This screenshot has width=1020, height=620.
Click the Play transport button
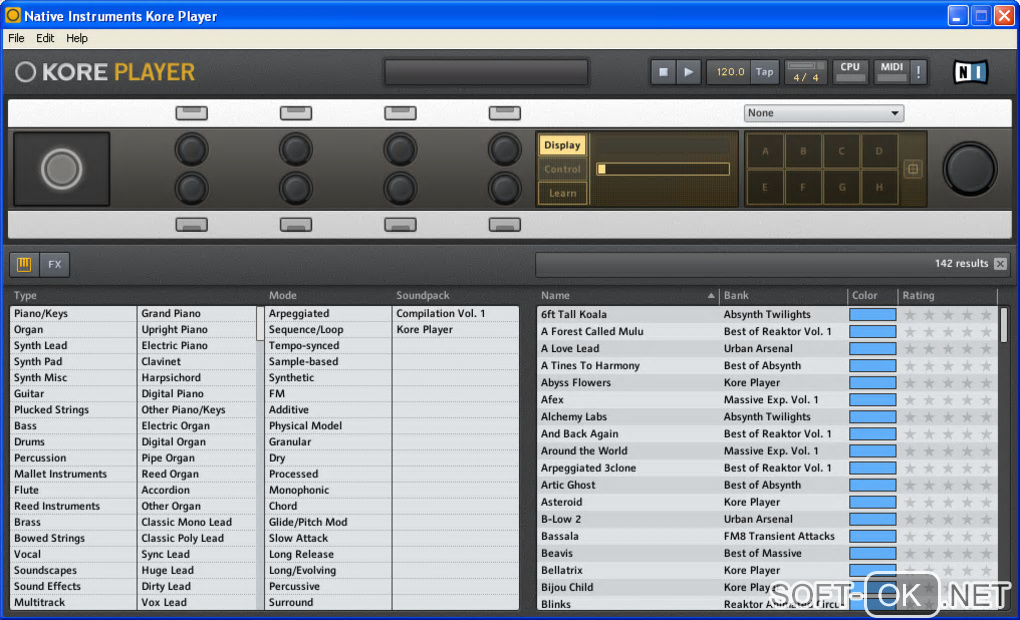click(x=688, y=72)
